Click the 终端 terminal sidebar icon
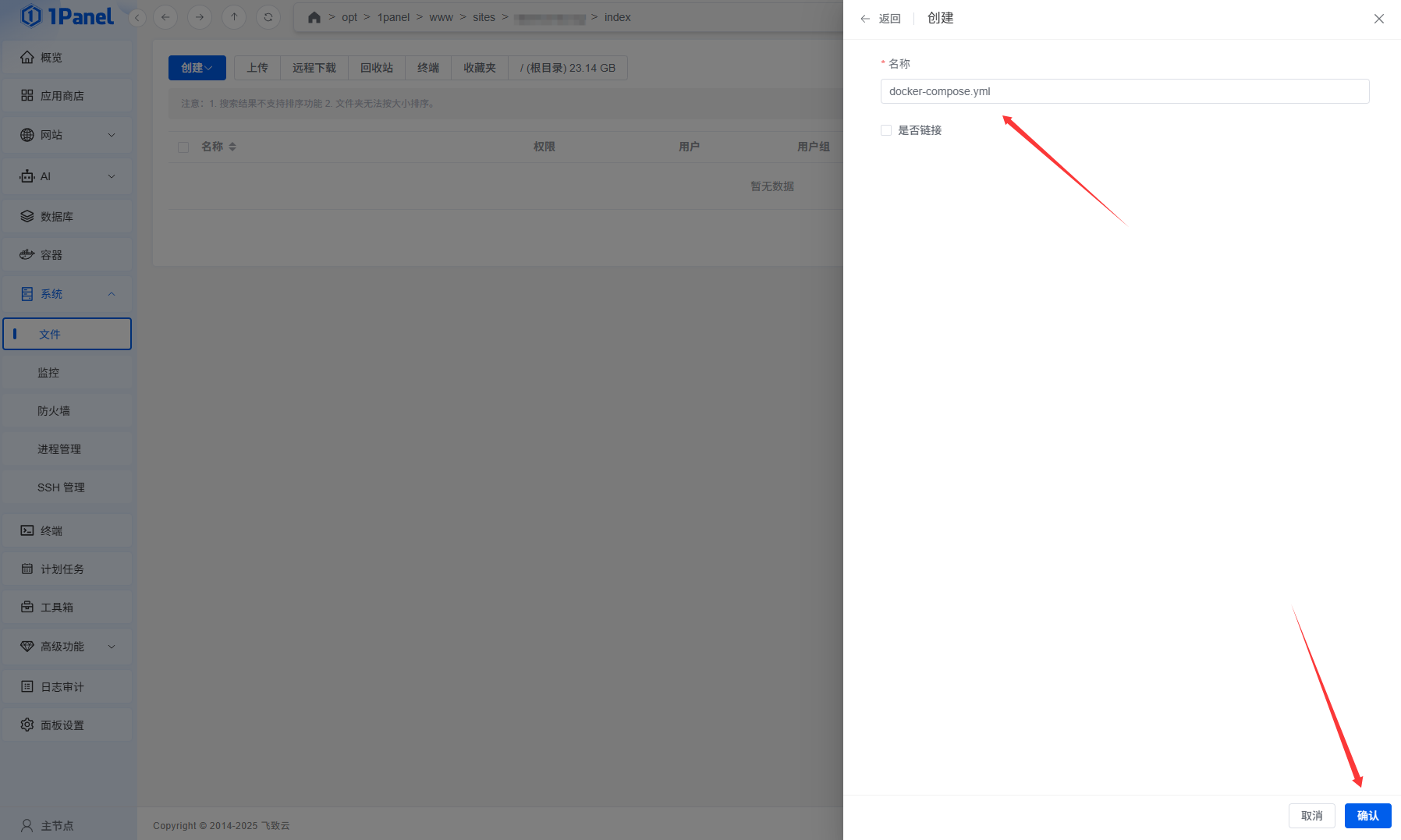 (x=27, y=530)
